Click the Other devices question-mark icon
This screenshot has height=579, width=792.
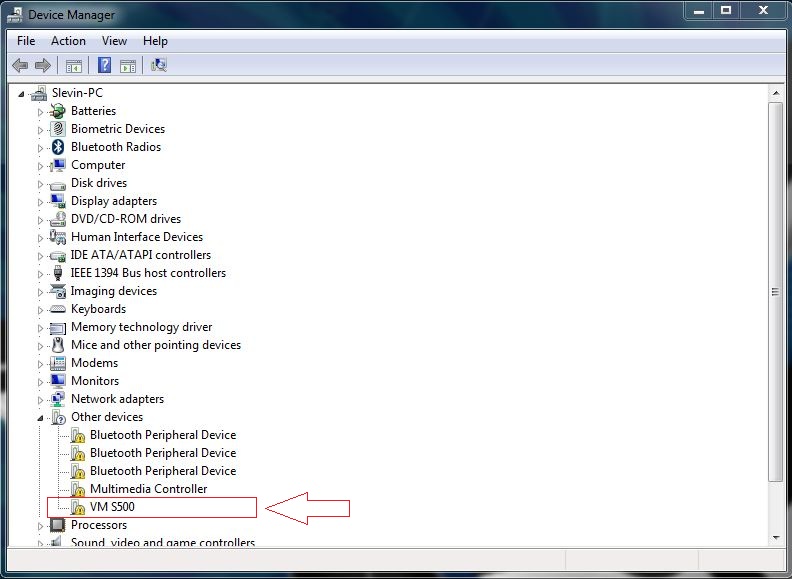(59, 418)
